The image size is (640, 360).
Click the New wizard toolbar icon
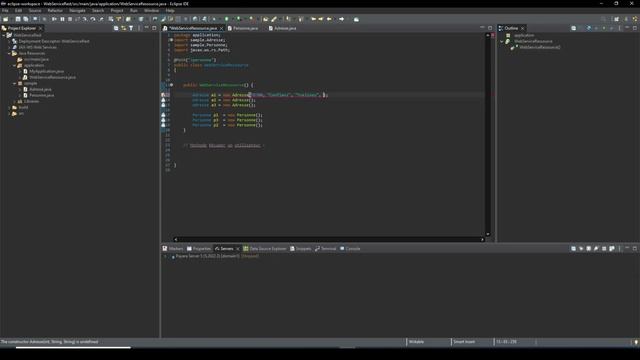[6, 19]
